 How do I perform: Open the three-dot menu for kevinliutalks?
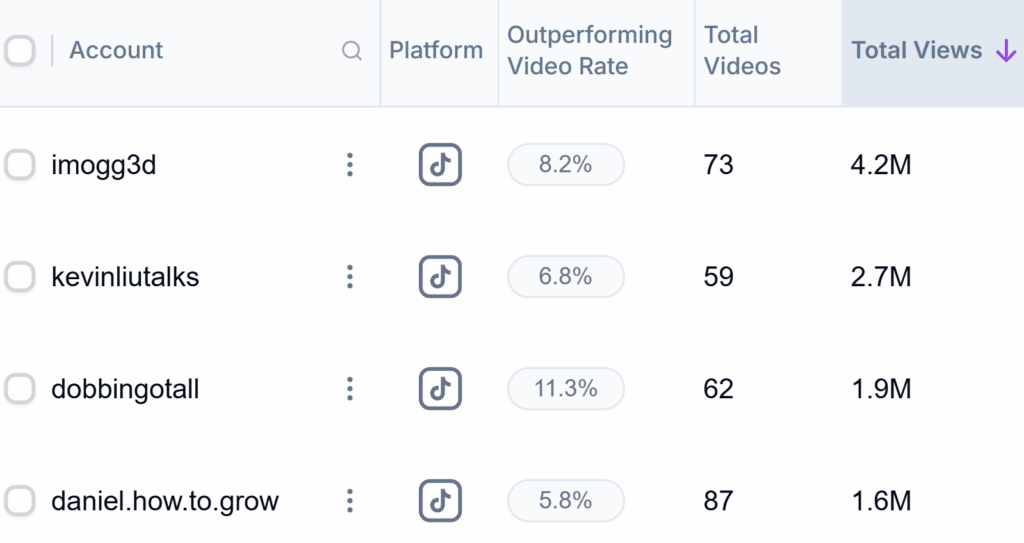point(349,277)
